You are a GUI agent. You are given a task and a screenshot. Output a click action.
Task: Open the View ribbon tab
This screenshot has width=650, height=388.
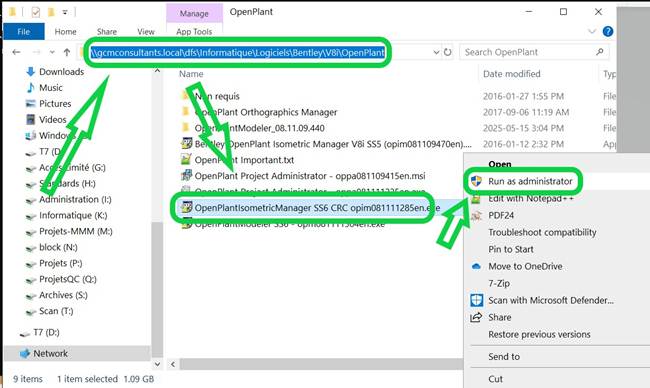146,32
